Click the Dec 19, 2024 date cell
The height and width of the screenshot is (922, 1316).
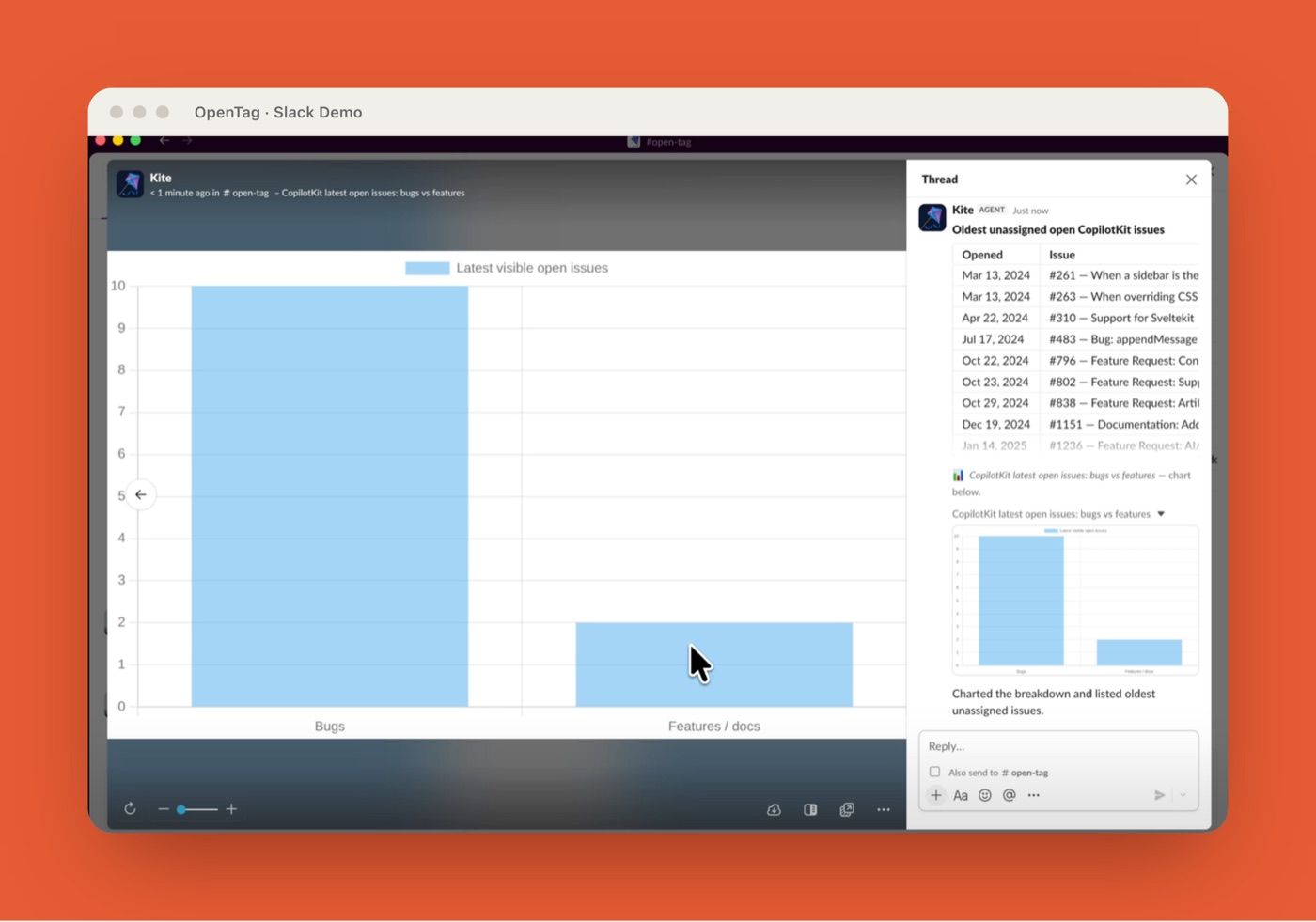[x=995, y=424]
